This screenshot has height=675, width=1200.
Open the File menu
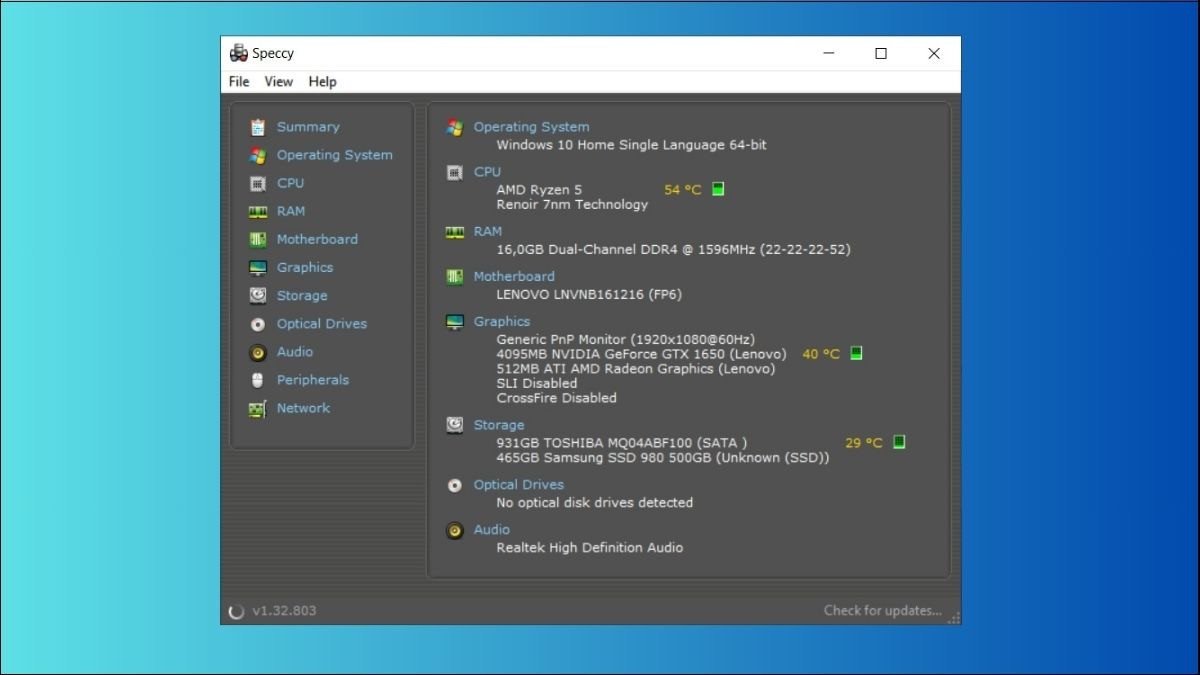click(238, 81)
